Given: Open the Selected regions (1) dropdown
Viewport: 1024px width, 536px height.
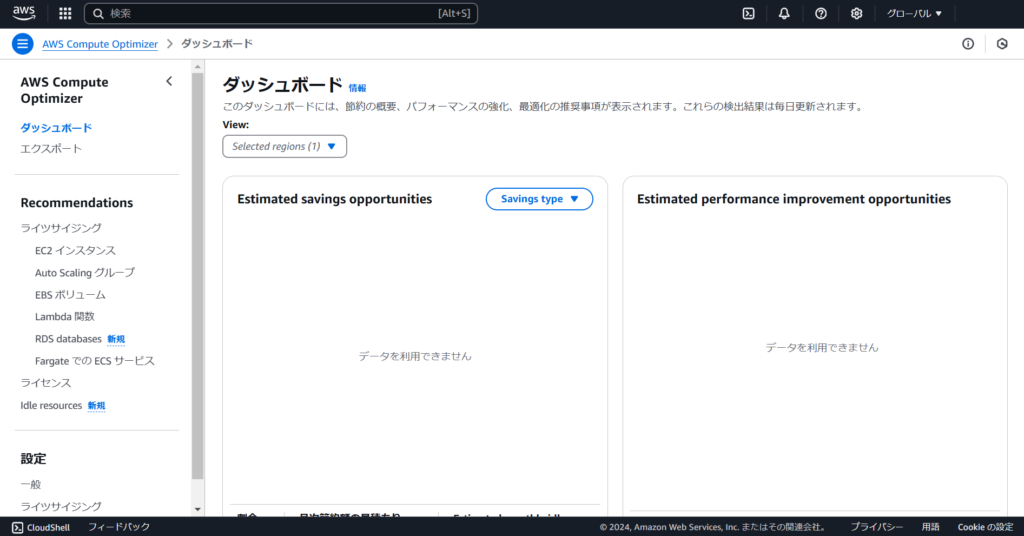Looking at the screenshot, I should coord(285,146).
